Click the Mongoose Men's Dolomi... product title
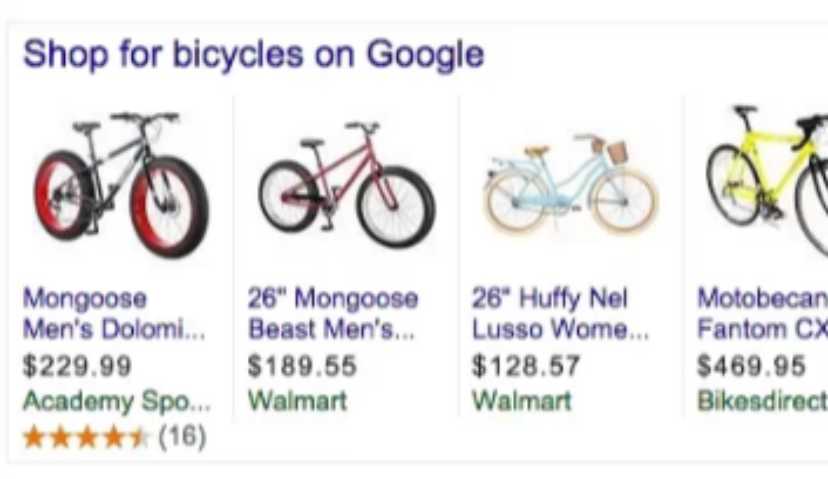The image size is (828, 479). click(113, 313)
